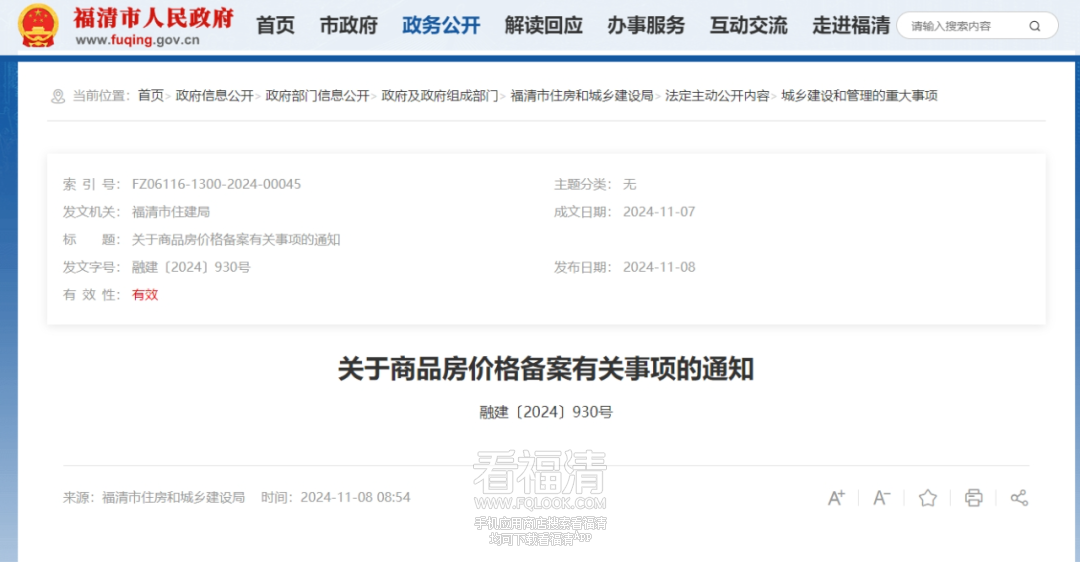
Task: Print the notice using printer icon
Action: [x=973, y=497]
